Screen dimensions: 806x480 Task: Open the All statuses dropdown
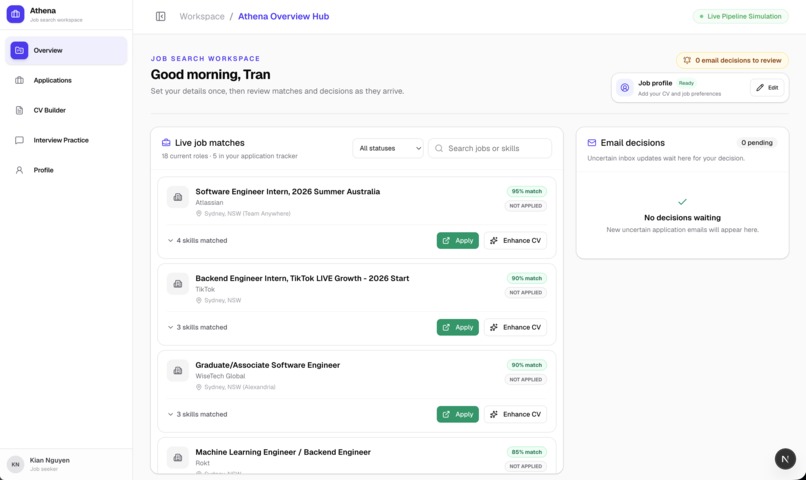(x=388, y=148)
